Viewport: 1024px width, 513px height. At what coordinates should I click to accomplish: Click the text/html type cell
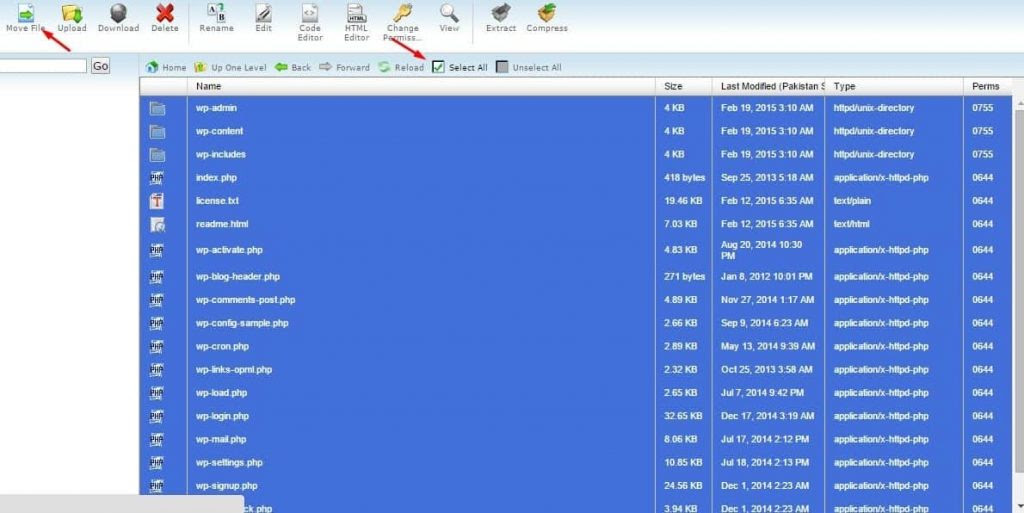tap(852, 224)
